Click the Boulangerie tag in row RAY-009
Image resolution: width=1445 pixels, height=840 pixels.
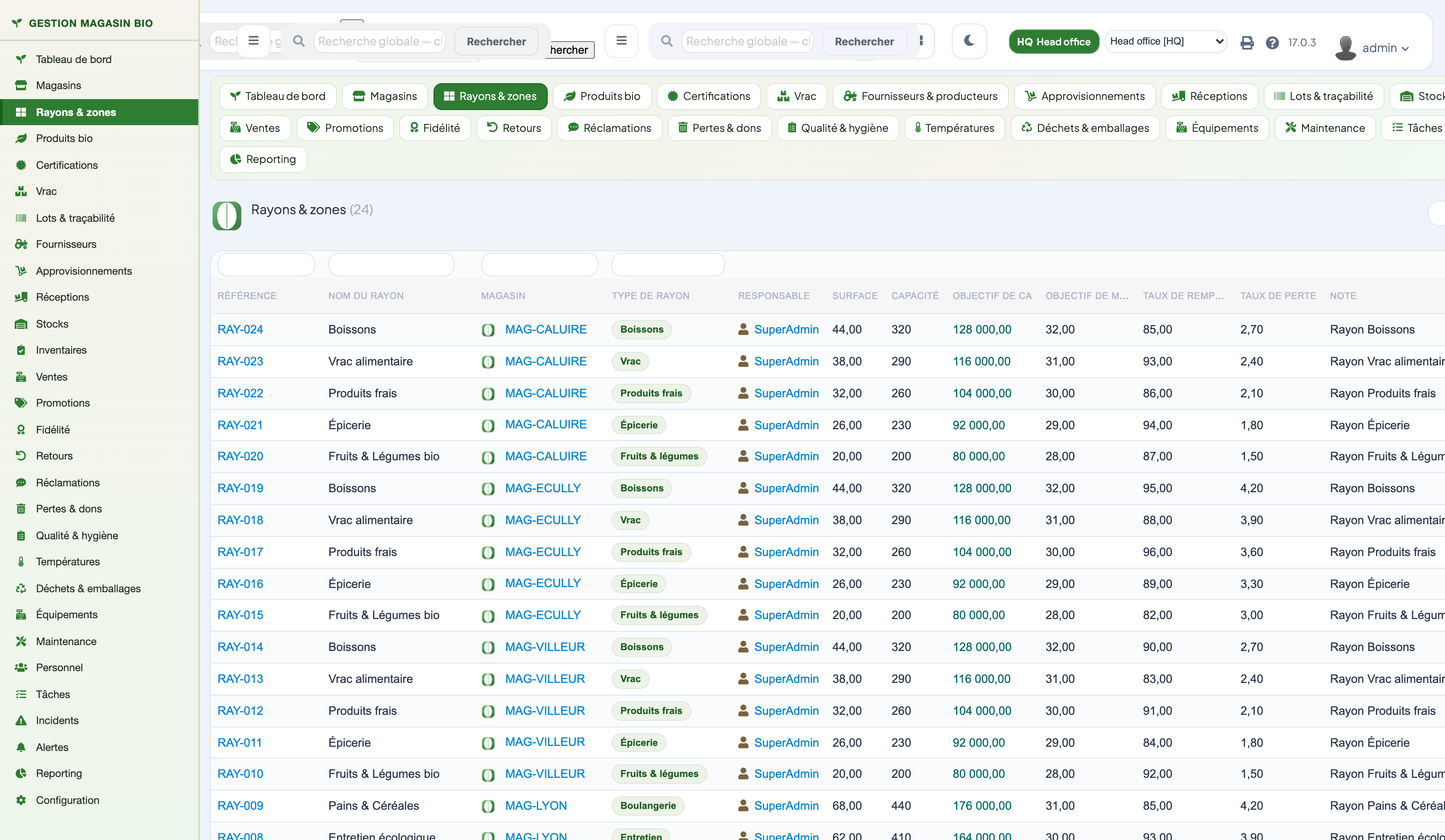click(x=648, y=806)
